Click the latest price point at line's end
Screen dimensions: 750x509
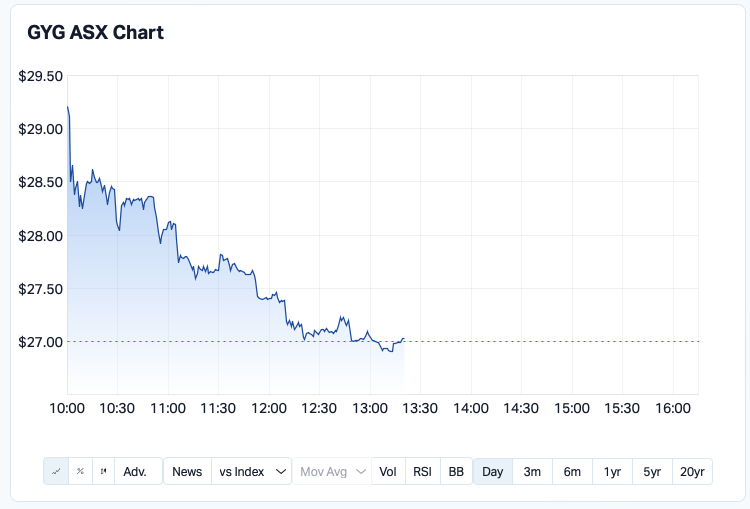tap(403, 339)
